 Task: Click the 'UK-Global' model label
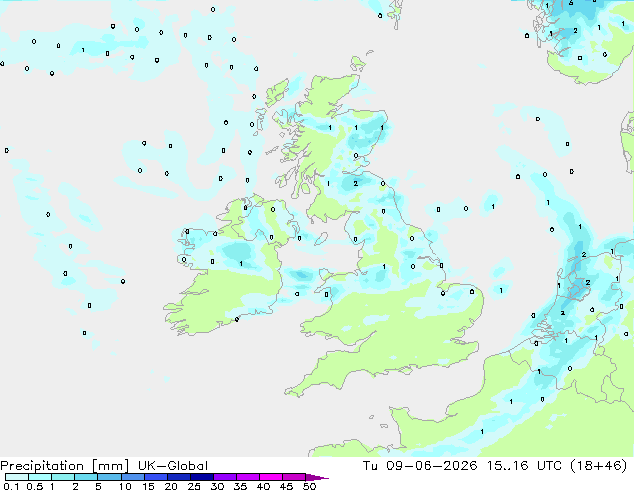pos(173,466)
